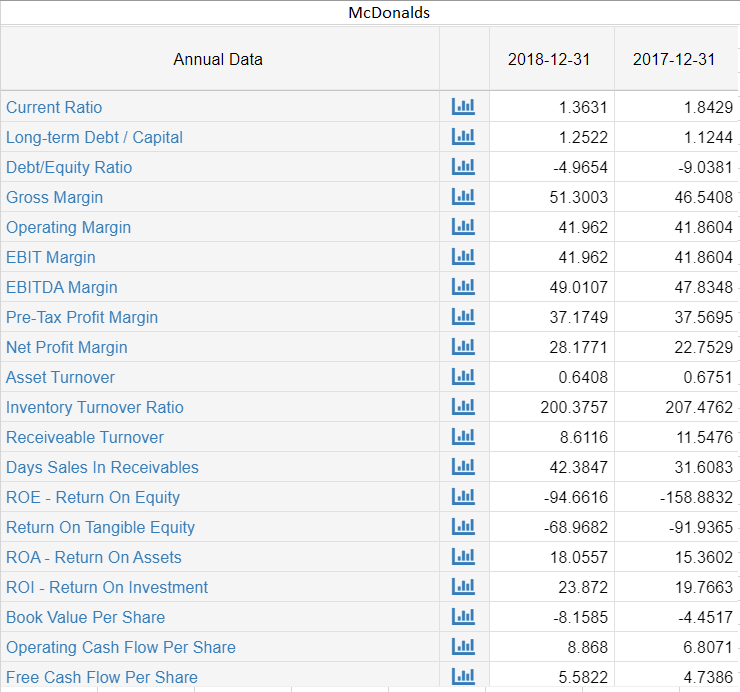This screenshot has height=692, width=740.
Task: Open the ROA - Return On Assets link
Action: [93, 557]
